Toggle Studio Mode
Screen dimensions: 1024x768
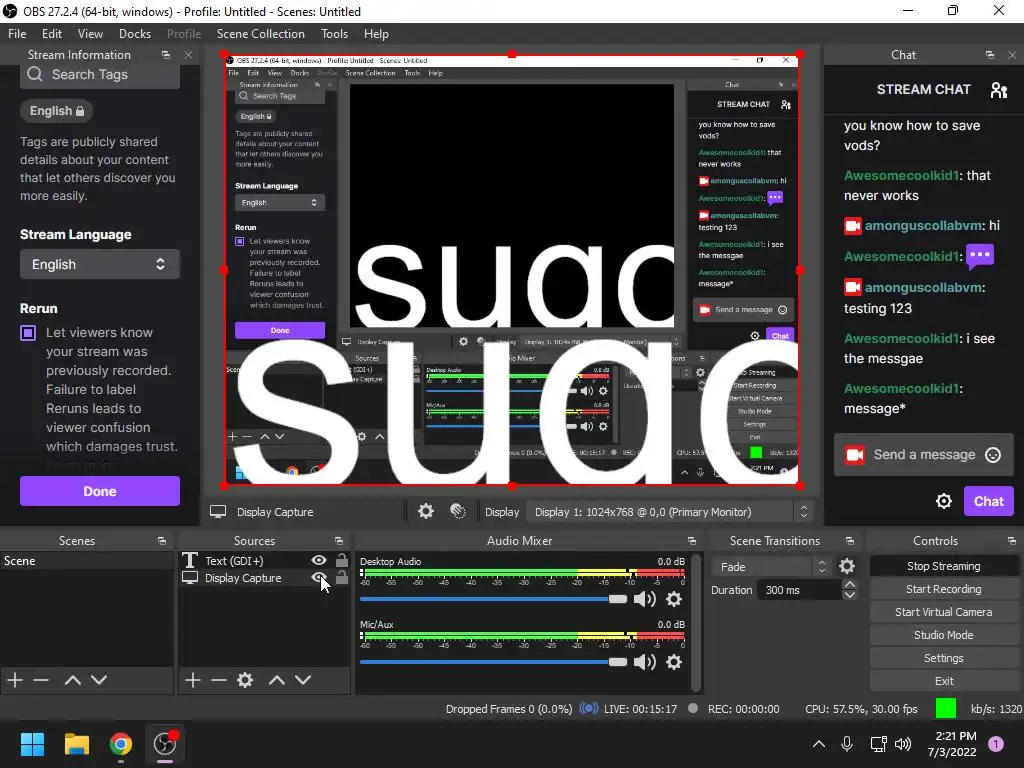[944, 635]
